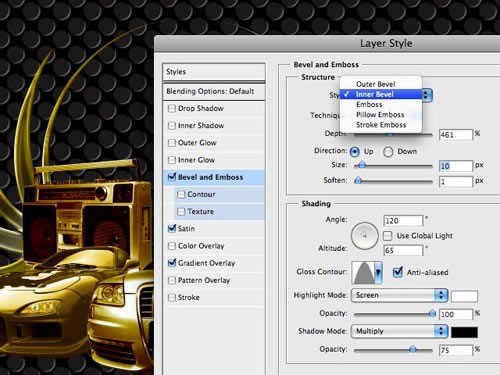Image resolution: width=500 pixels, height=375 pixels.
Task: Expand the Gloss Contour picker arrow
Action: [x=378, y=273]
